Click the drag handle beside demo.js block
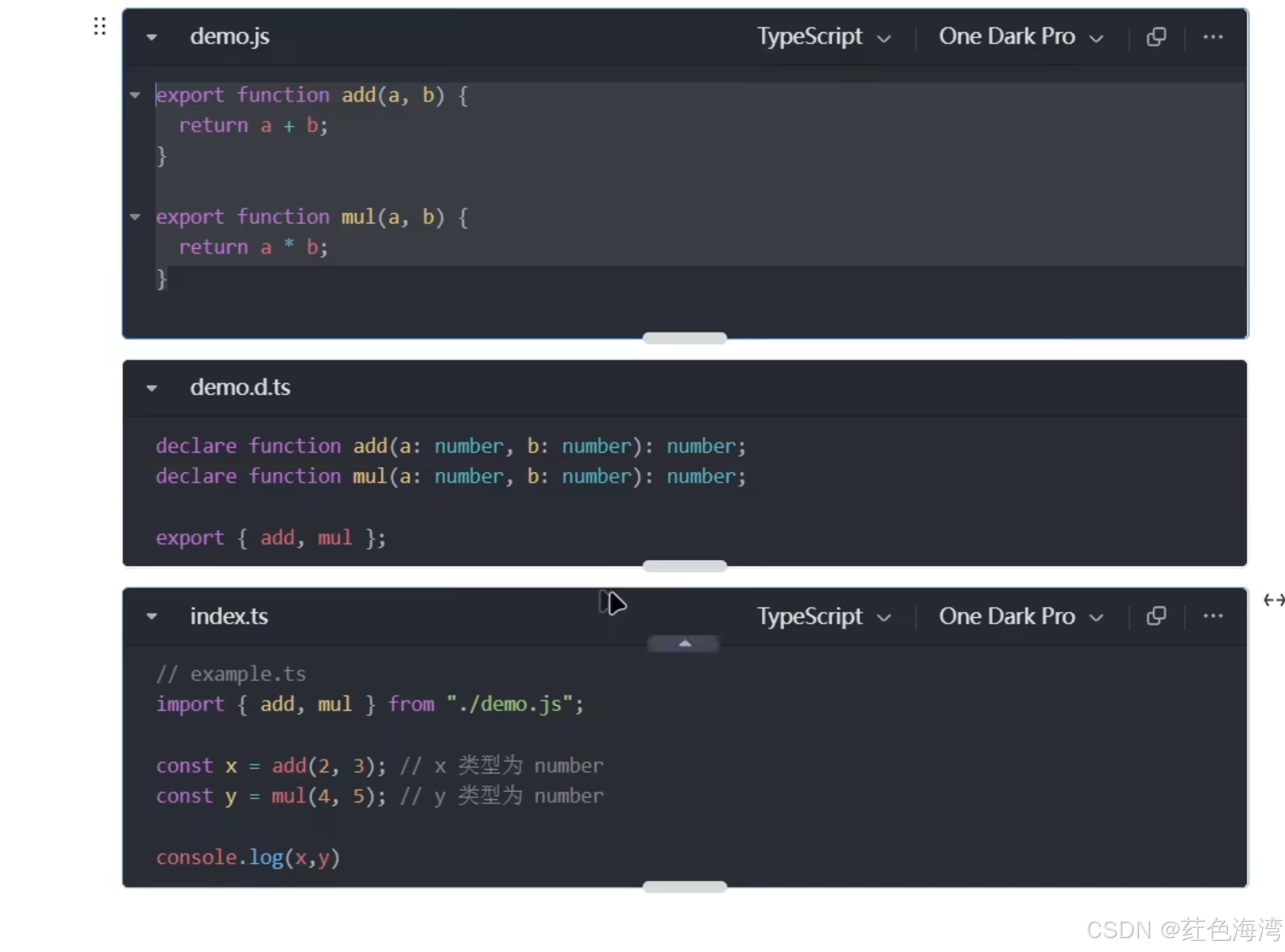Image resolution: width=1285 pixels, height=952 pixels. click(x=99, y=26)
